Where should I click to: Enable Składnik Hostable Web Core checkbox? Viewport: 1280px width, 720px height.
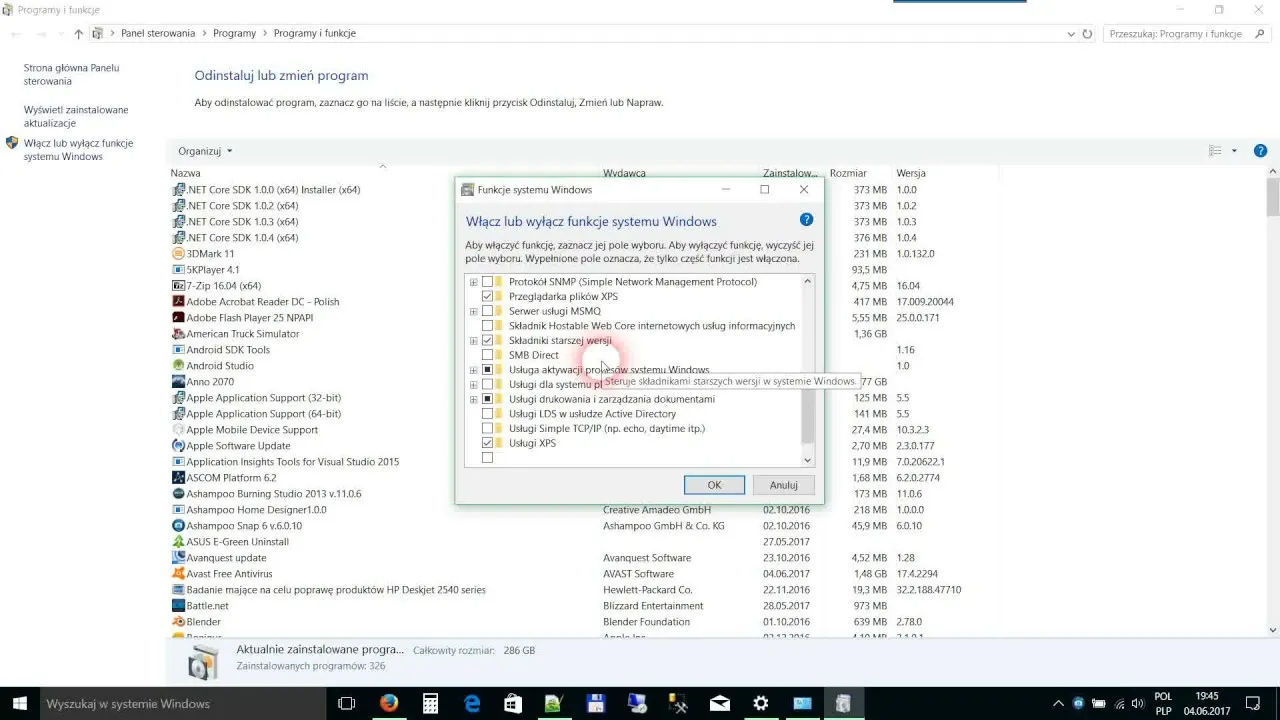[488, 326]
